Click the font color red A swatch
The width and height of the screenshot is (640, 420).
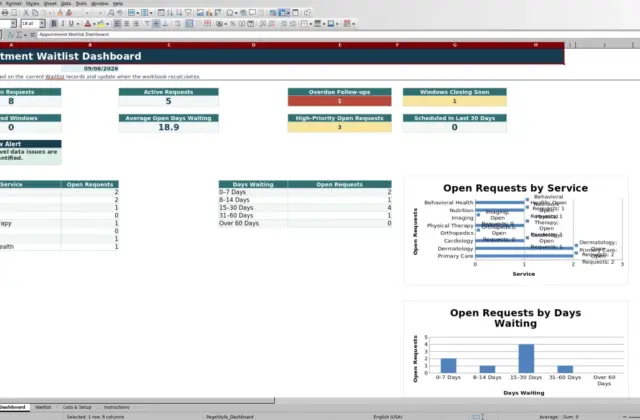pos(87,24)
